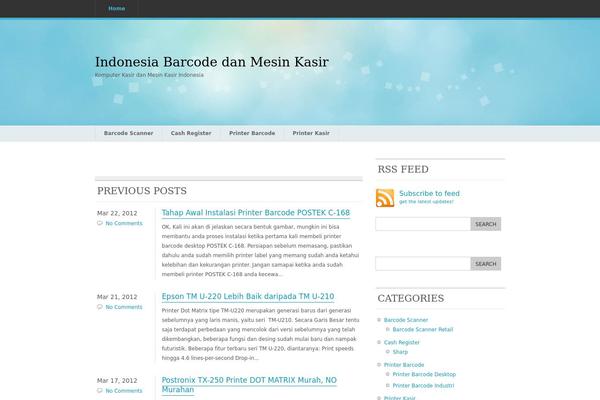Viewport: 600px width, 400px height.
Task: Open the Barcode Scanner navigation tab
Action: (x=129, y=133)
